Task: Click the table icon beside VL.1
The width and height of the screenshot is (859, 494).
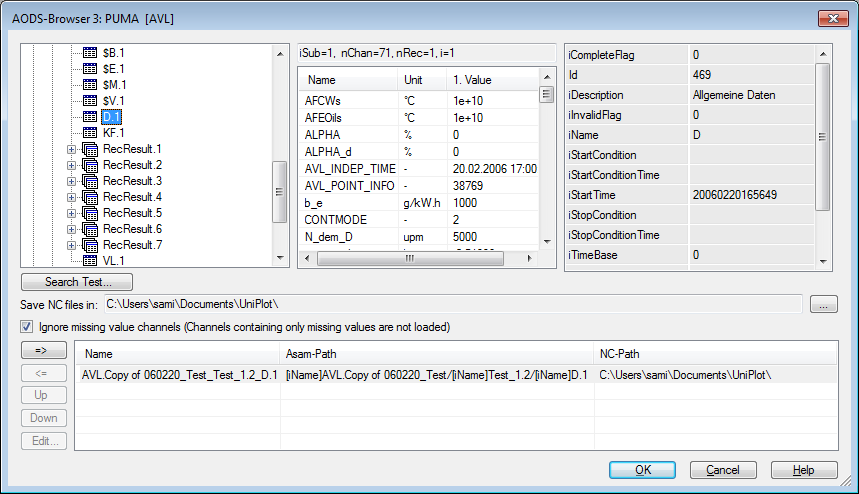Action: (89, 260)
